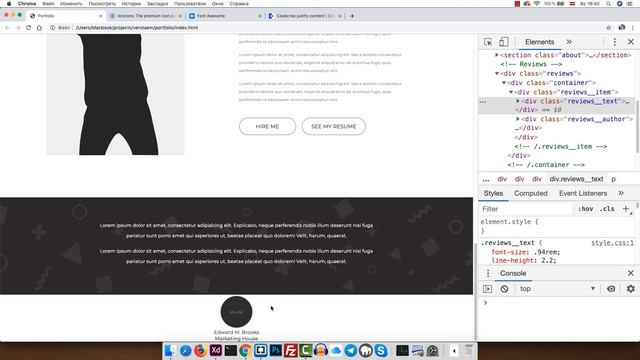Select the Styles tab
640x360 pixels.
493,193
